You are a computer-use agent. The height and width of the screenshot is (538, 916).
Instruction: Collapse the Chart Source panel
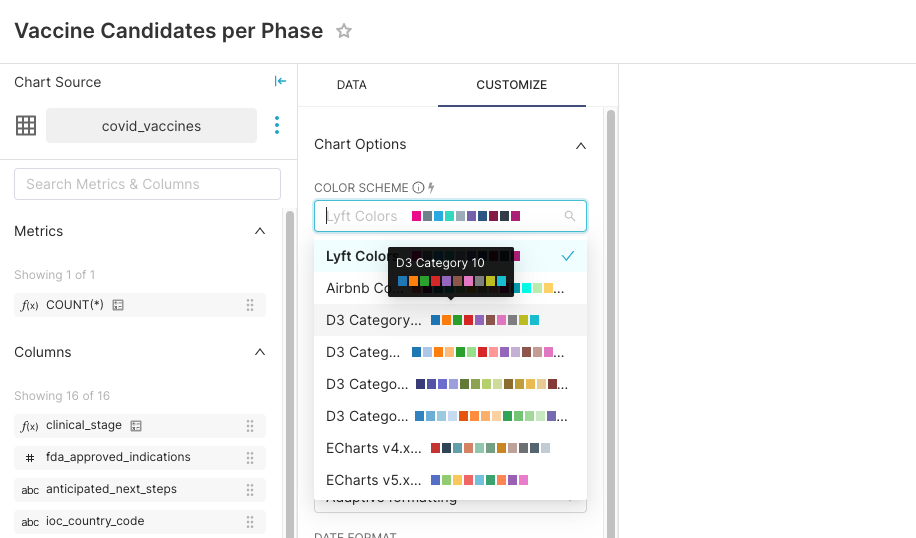(280, 82)
